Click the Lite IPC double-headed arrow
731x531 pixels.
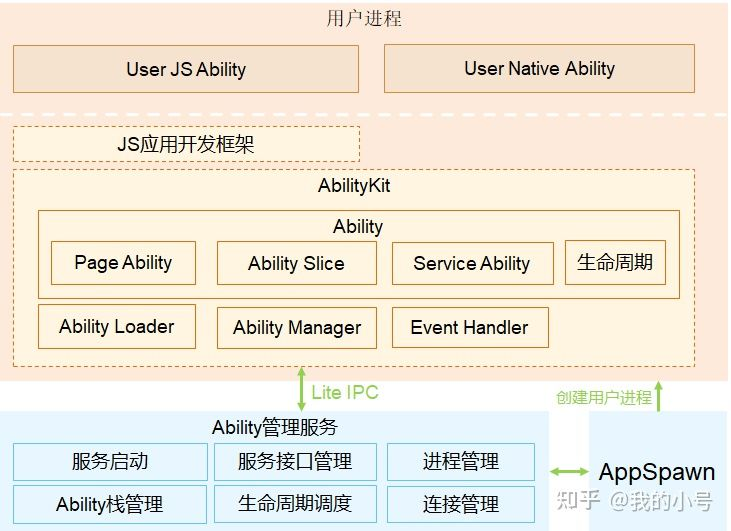(302, 389)
